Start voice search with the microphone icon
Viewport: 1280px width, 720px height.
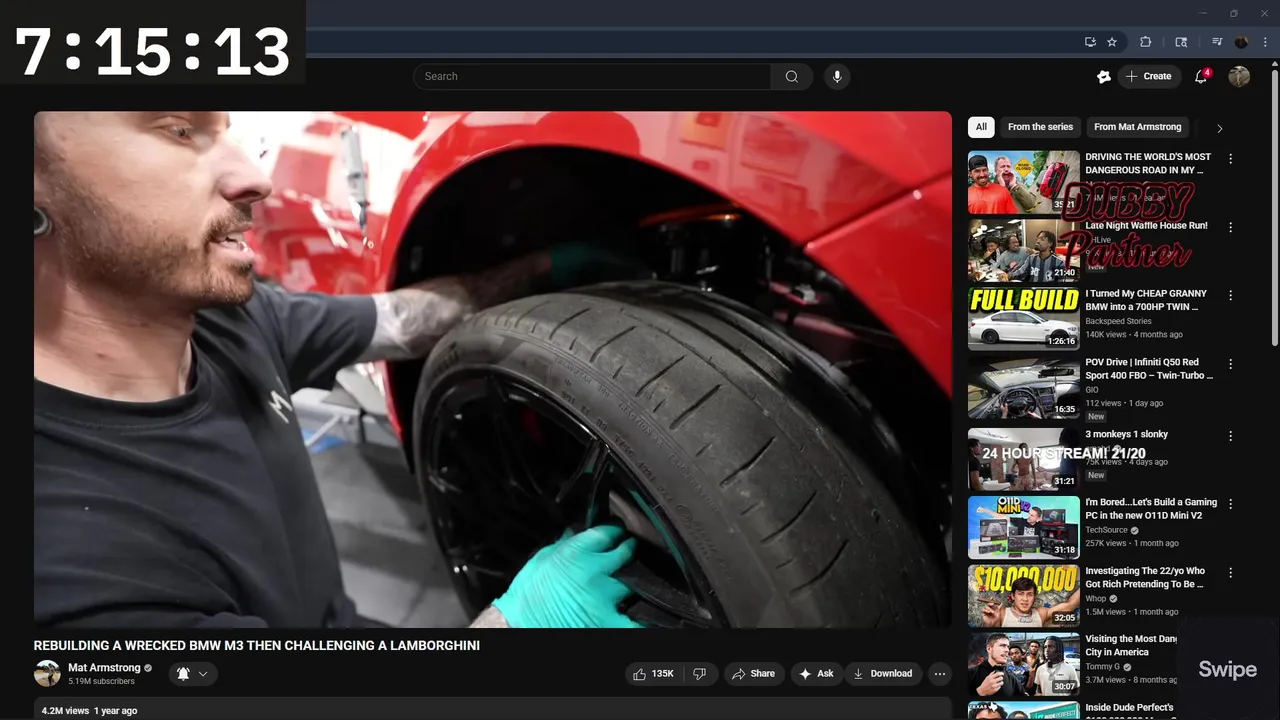(x=837, y=76)
